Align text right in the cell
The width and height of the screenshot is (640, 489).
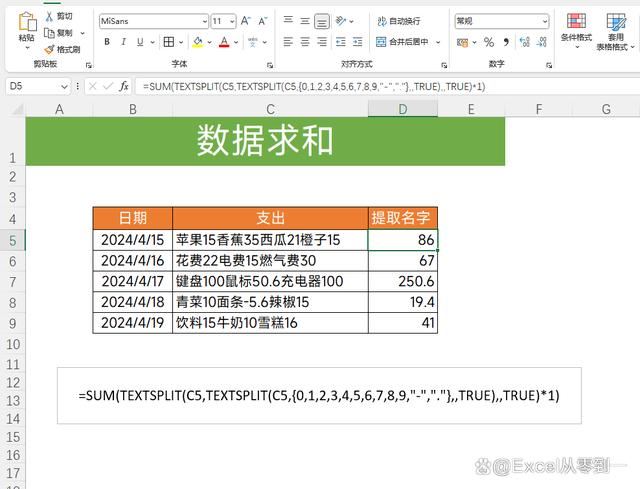(x=322, y=42)
